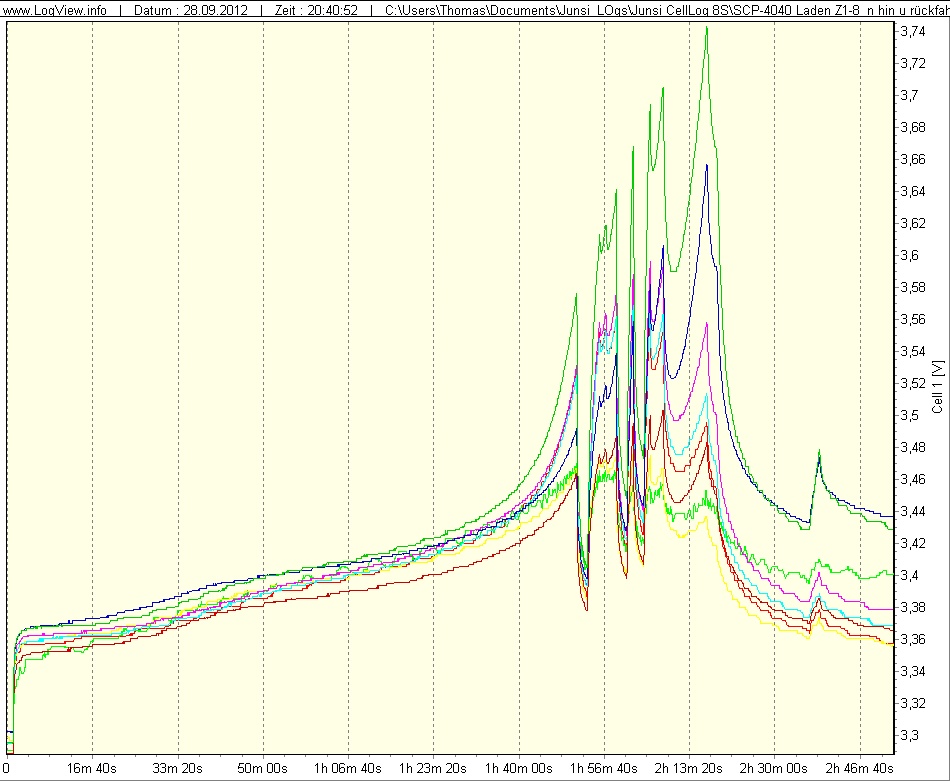The image size is (950, 781).
Task: Click the 3,6 value on voltage axis
Action: [x=911, y=255]
